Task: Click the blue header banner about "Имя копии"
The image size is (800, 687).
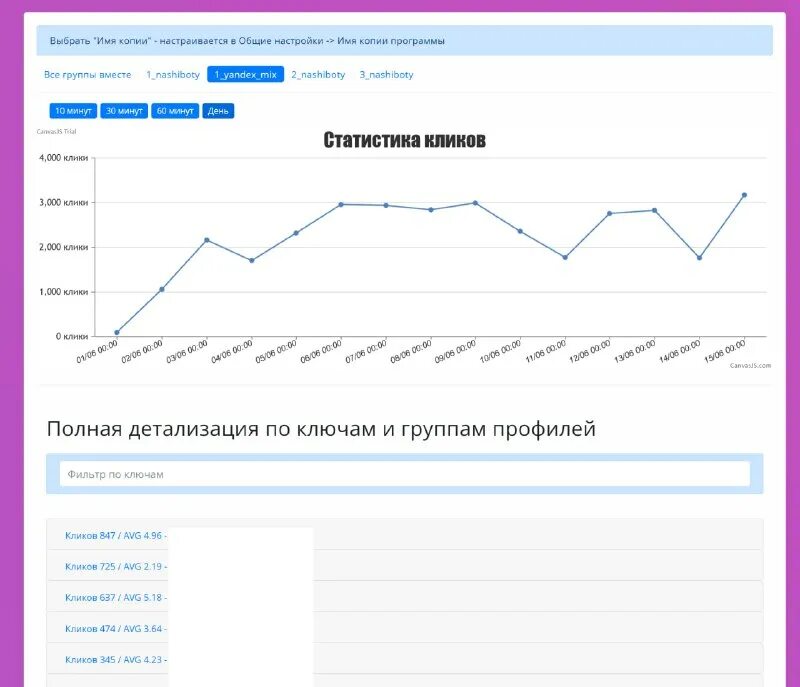Action: 400,41
